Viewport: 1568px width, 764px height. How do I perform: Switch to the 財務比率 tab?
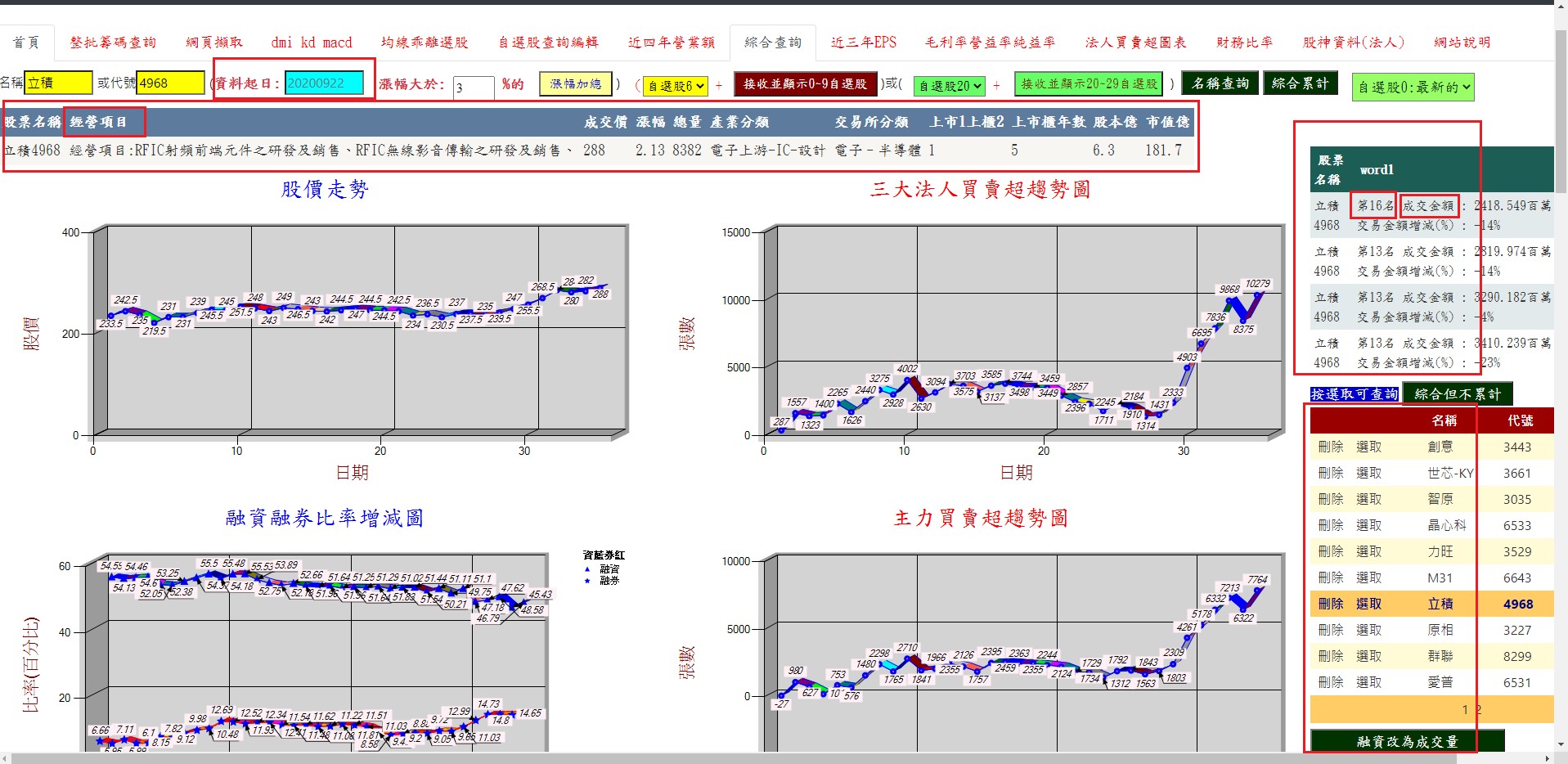(x=1244, y=43)
